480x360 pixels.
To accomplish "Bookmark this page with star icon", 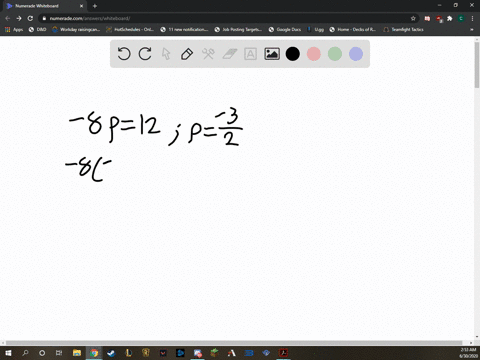I will coord(413,18).
